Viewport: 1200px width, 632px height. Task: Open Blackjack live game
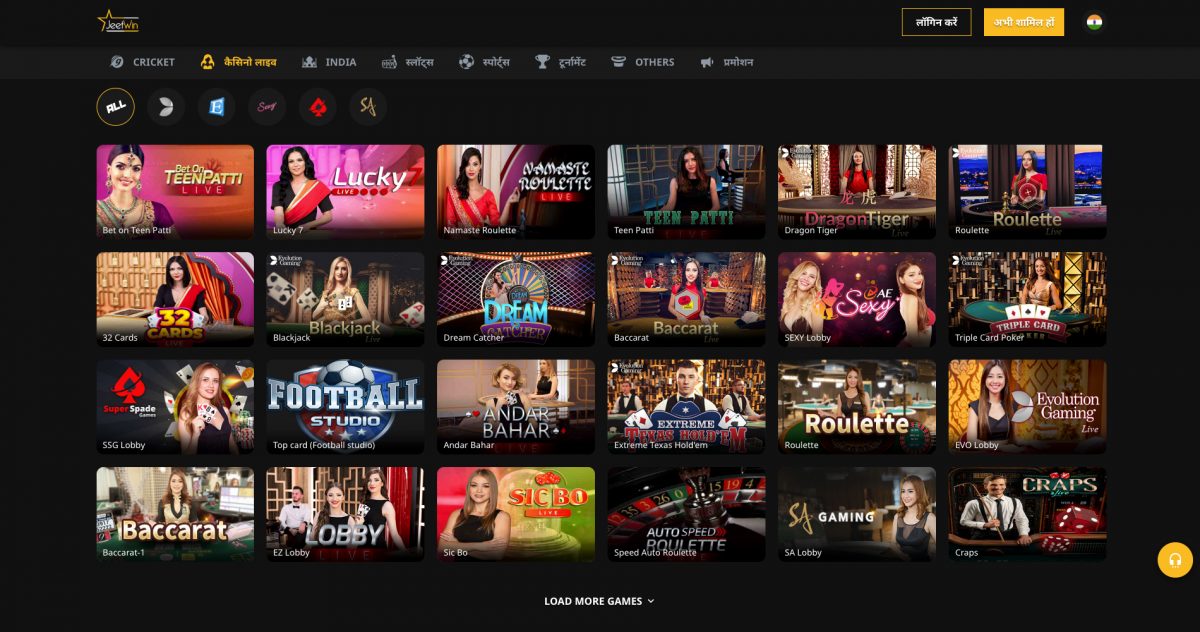click(x=345, y=299)
